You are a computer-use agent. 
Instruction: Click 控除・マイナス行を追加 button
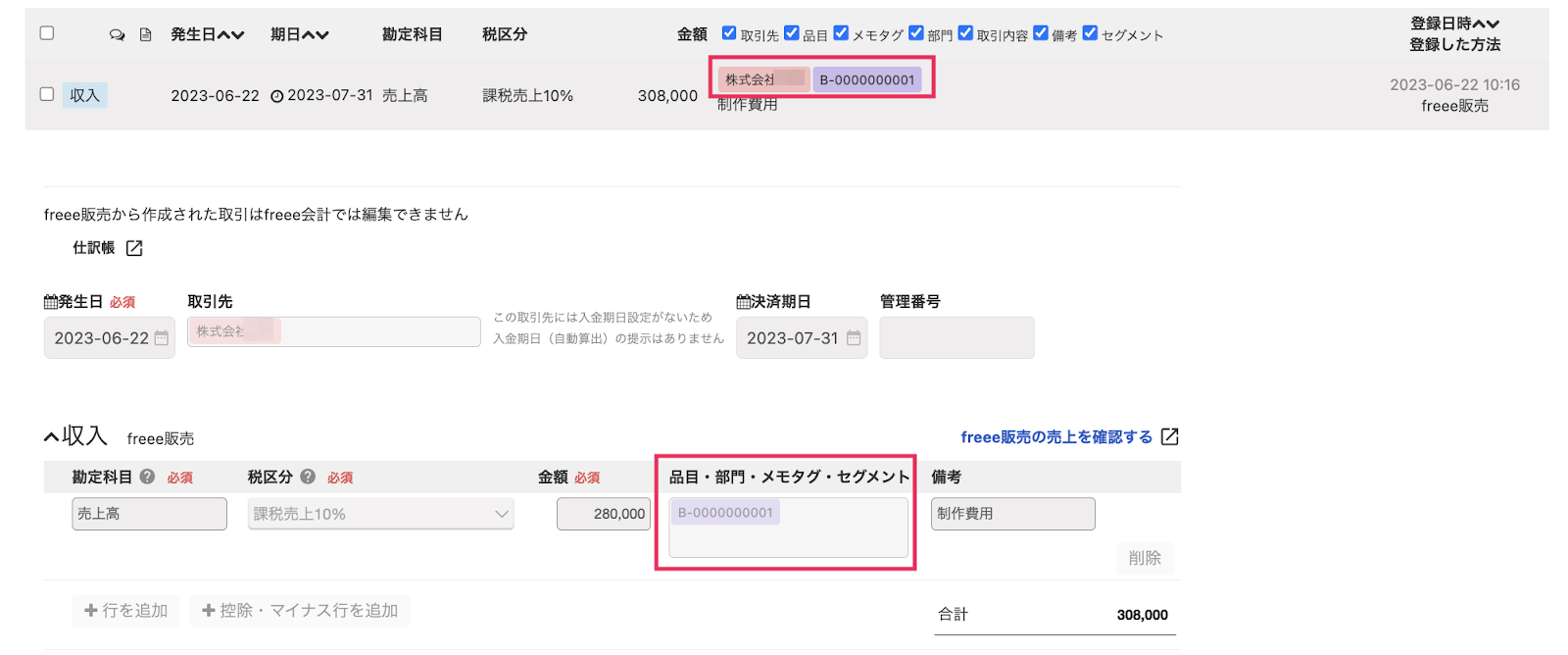(300, 610)
